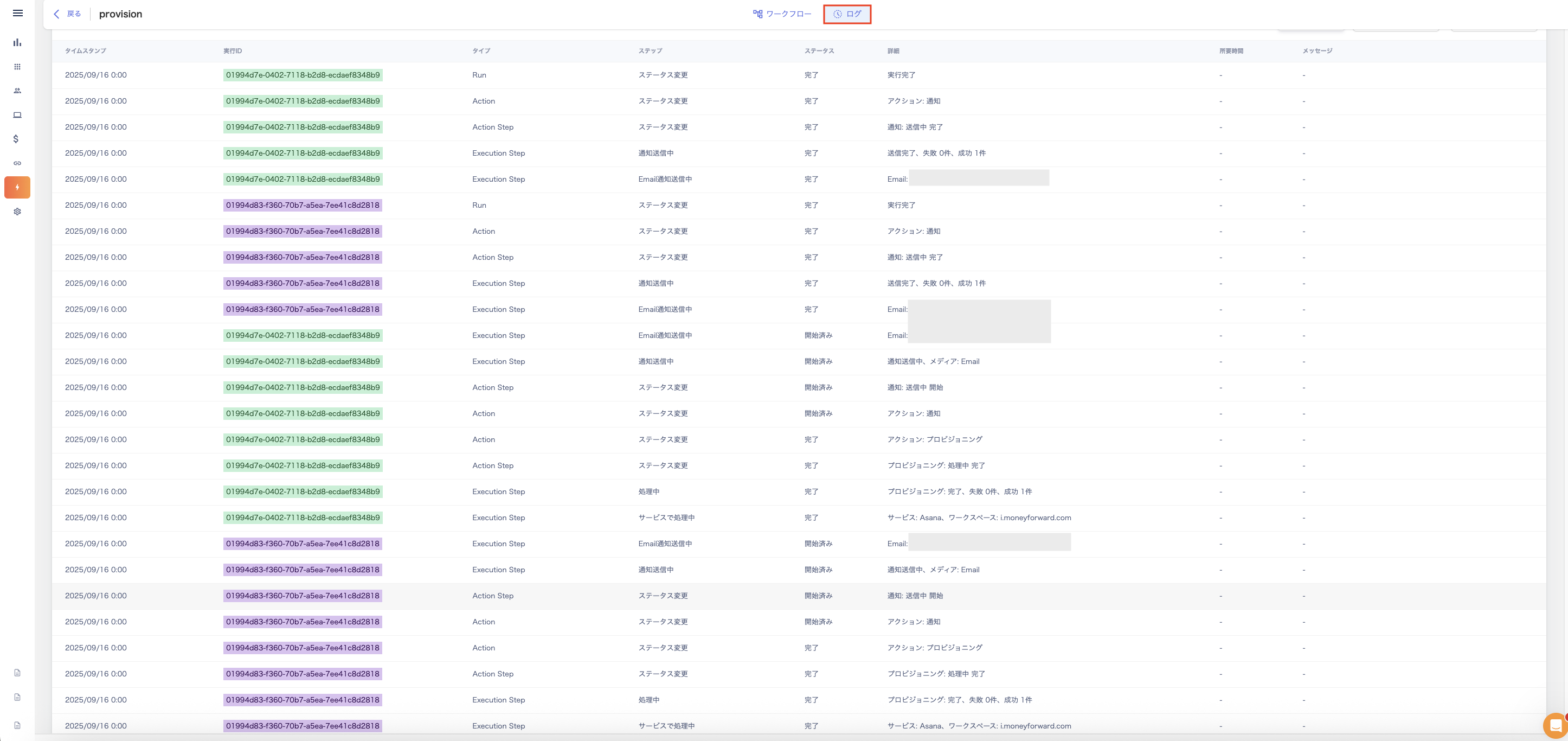
Task: Click the apps grid sidebar icon
Action: coord(17,66)
